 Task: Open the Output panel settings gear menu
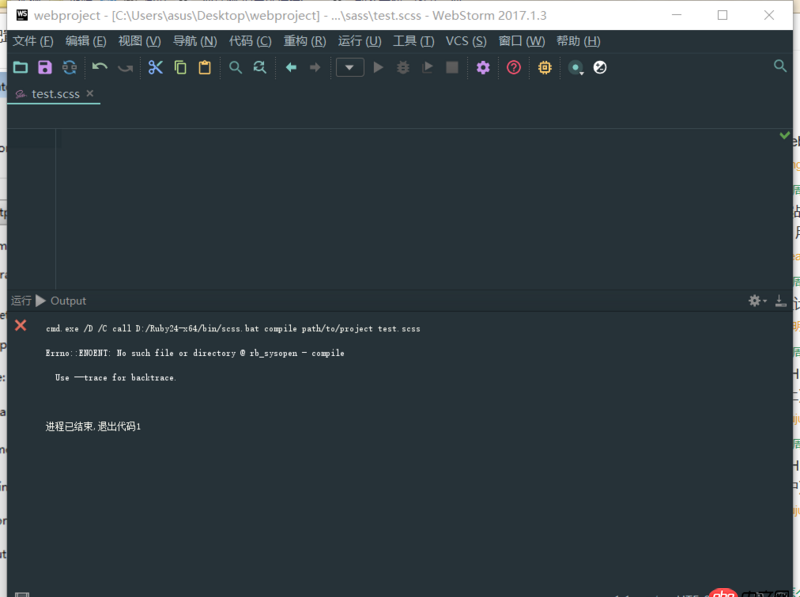pyautogui.click(x=755, y=300)
